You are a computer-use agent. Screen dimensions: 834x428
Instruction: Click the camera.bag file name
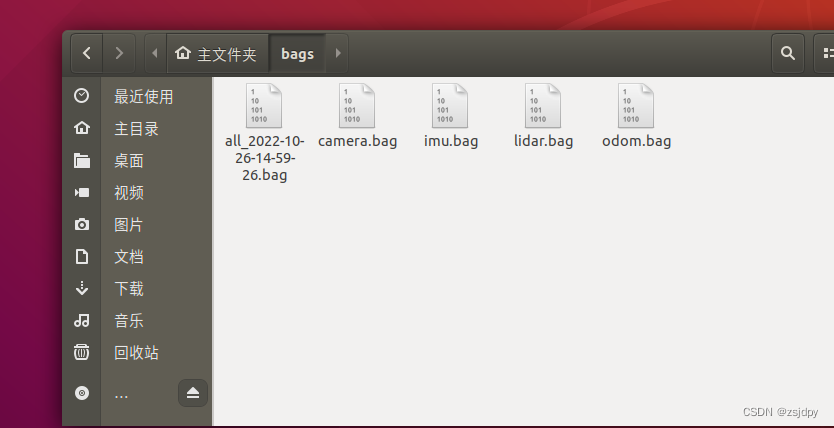[357, 141]
